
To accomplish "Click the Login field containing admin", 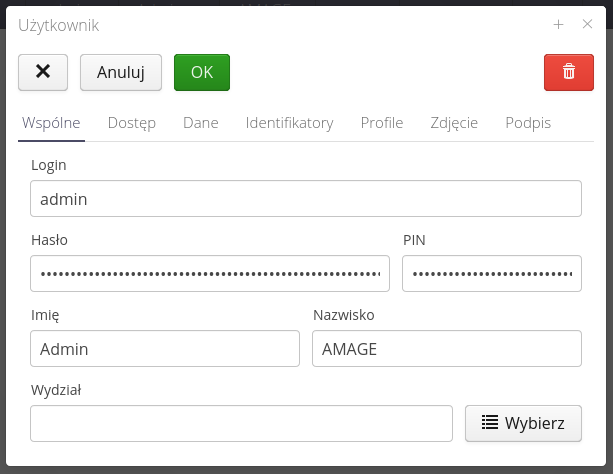I will point(306,198).
